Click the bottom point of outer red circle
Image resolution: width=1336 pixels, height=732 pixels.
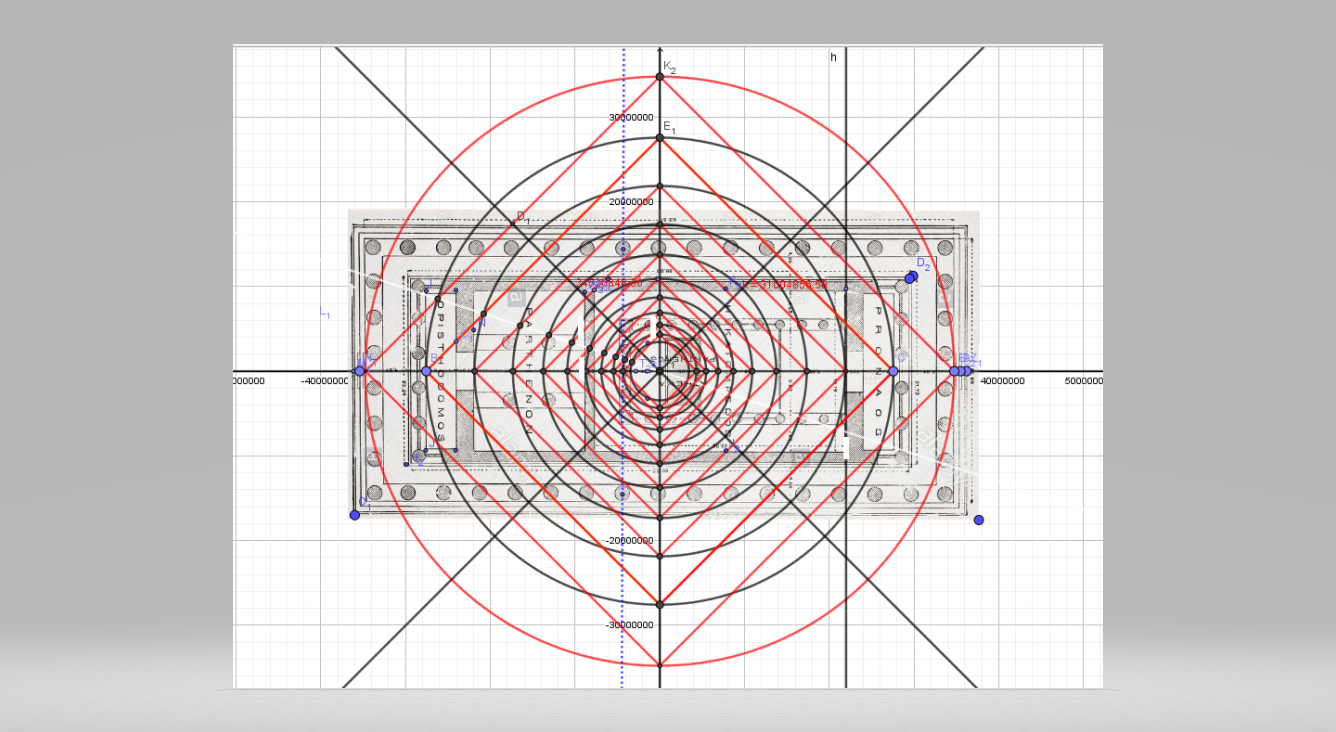660,666
